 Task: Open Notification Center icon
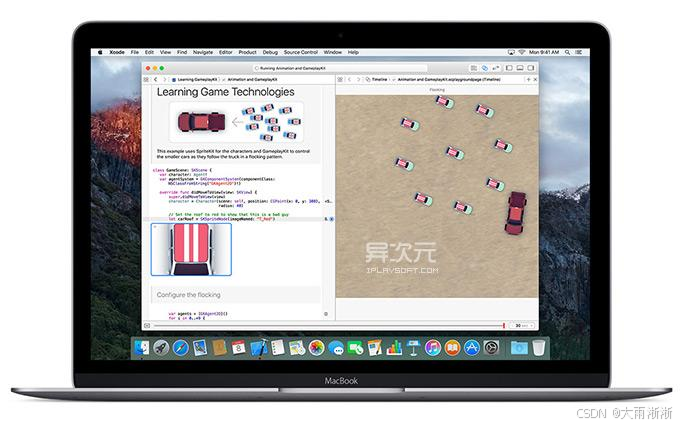point(579,52)
